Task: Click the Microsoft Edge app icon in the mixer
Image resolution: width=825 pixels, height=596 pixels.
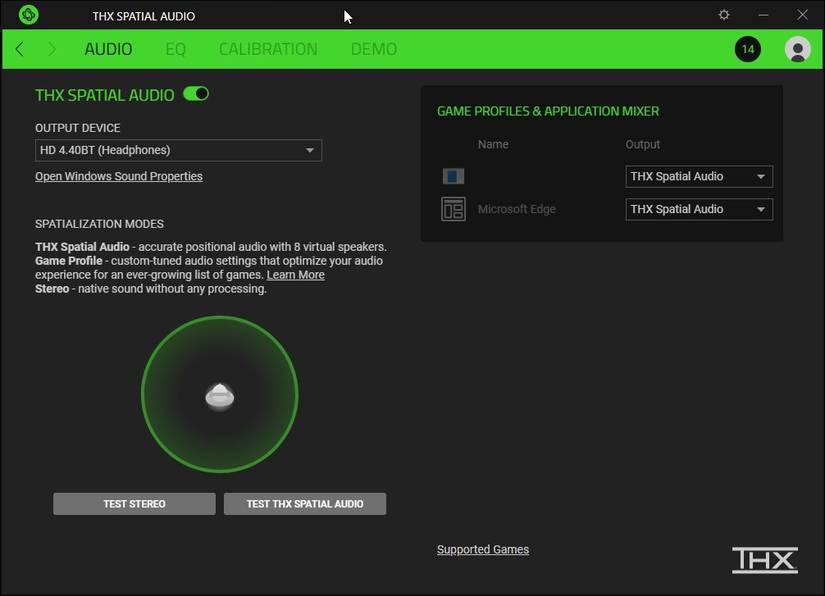Action: click(x=453, y=209)
